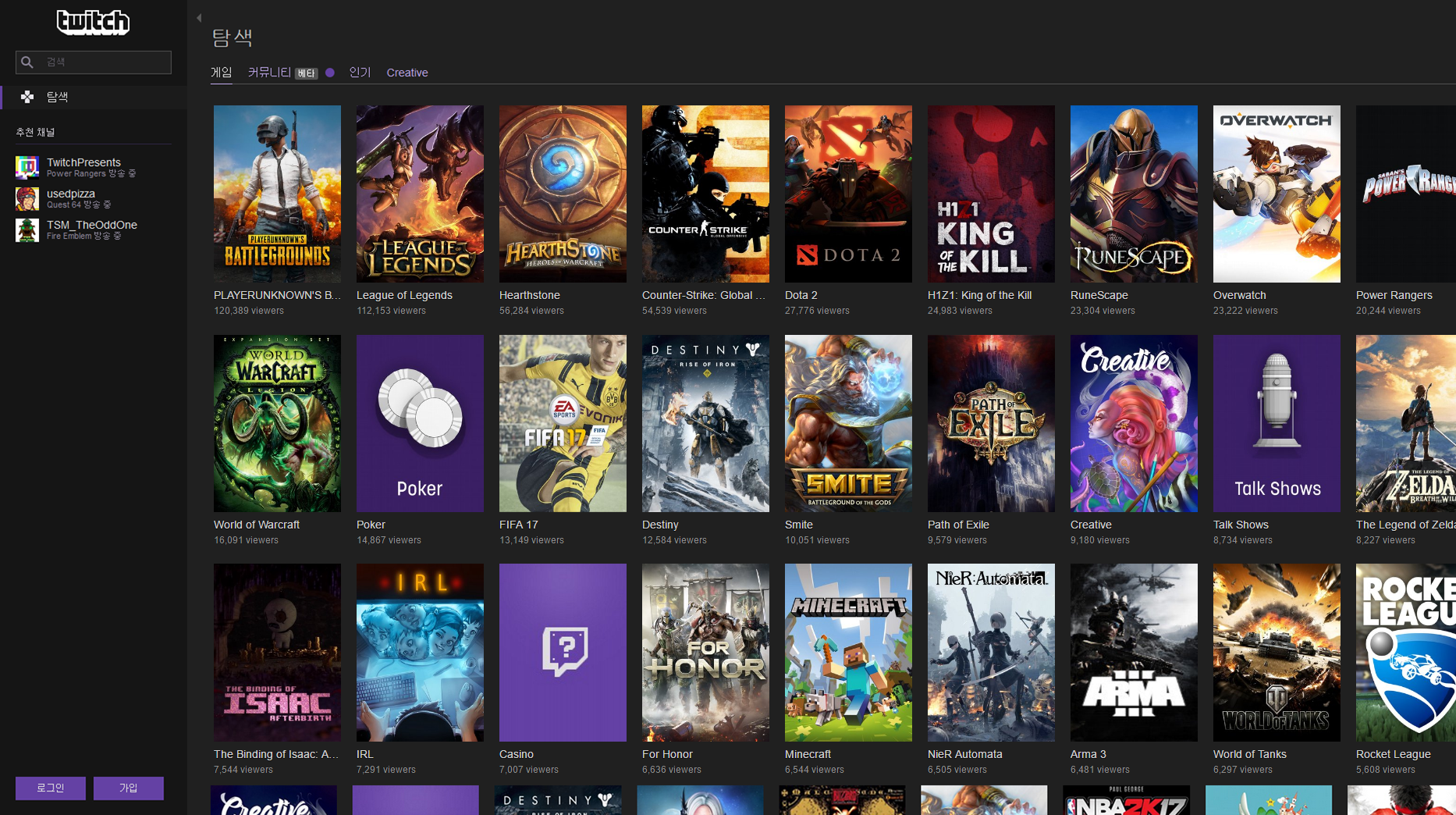Viewport: 1456px width, 815px height.
Task: Open the Casino category thumbnail
Action: 563,653
